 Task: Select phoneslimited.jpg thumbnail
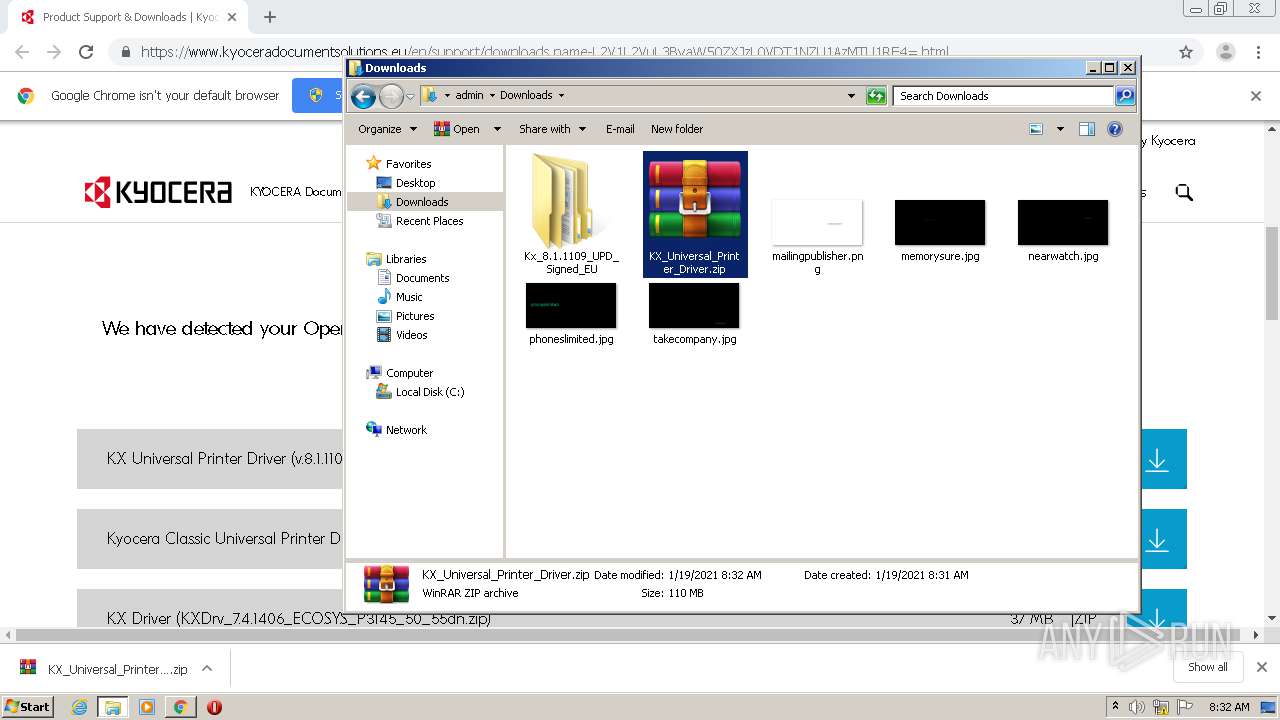[571, 305]
